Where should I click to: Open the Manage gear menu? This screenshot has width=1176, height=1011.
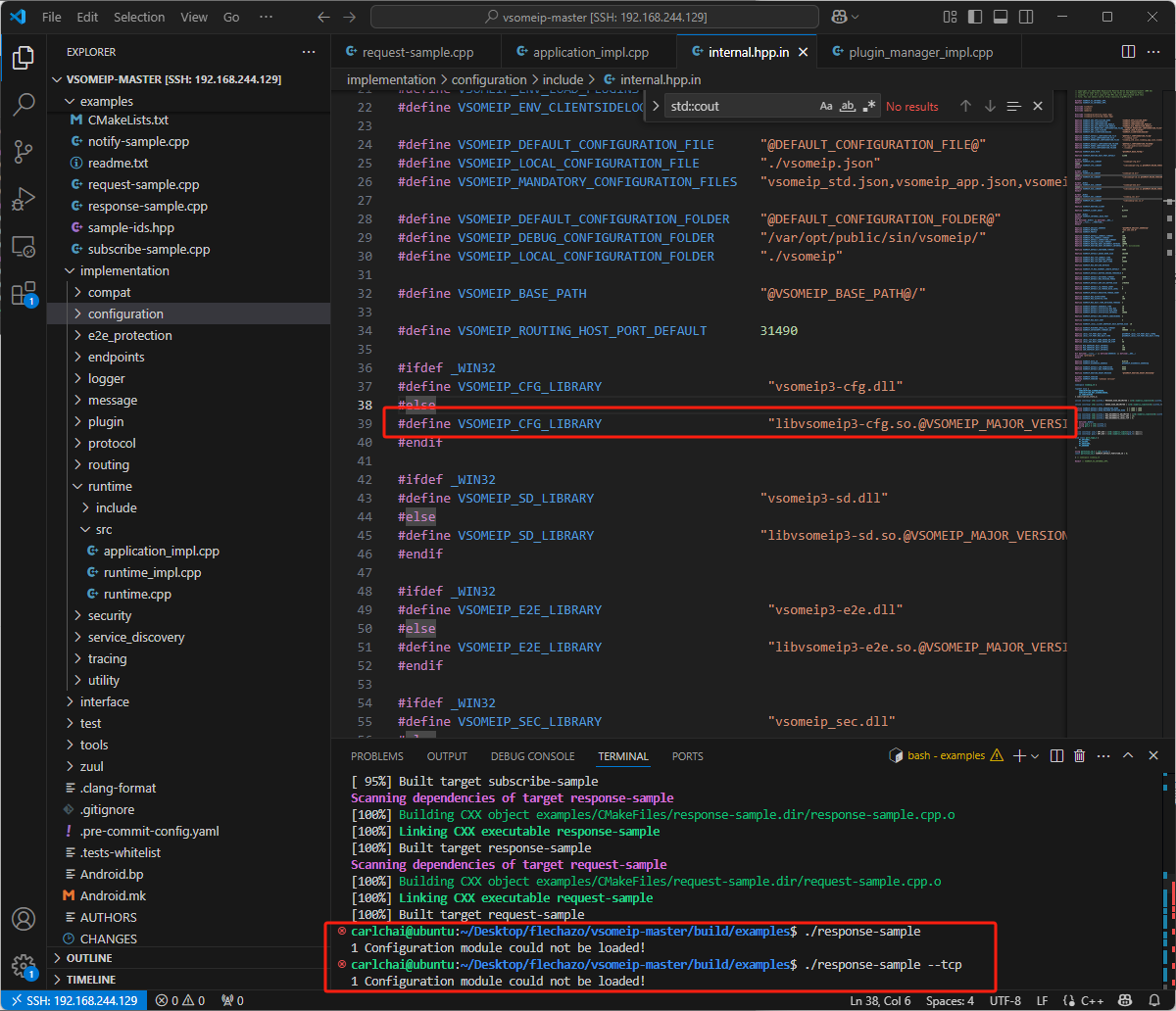click(24, 966)
